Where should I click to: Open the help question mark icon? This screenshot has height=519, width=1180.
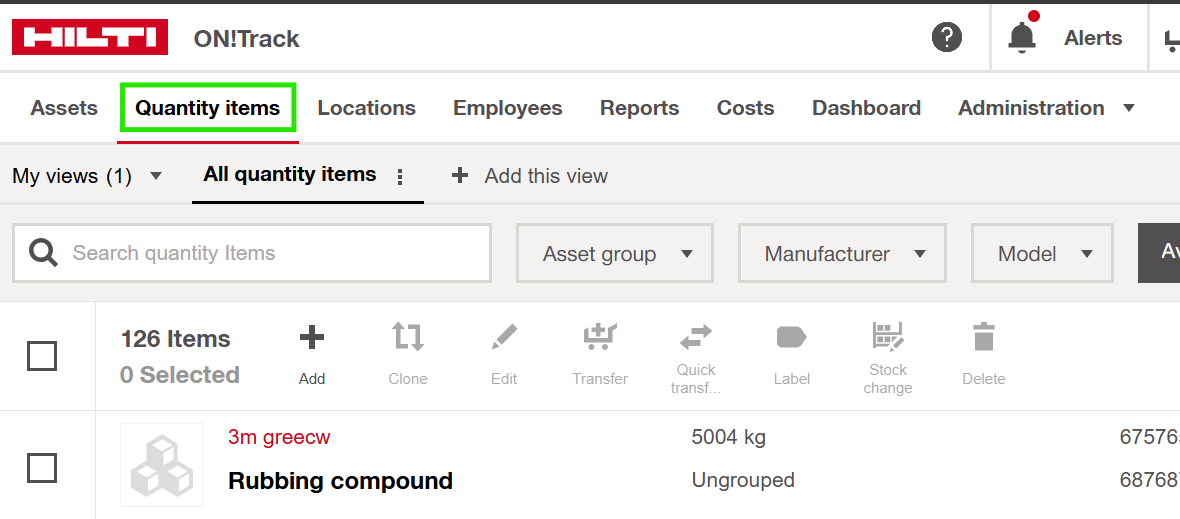pyautogui.click(x=947, y=37)
